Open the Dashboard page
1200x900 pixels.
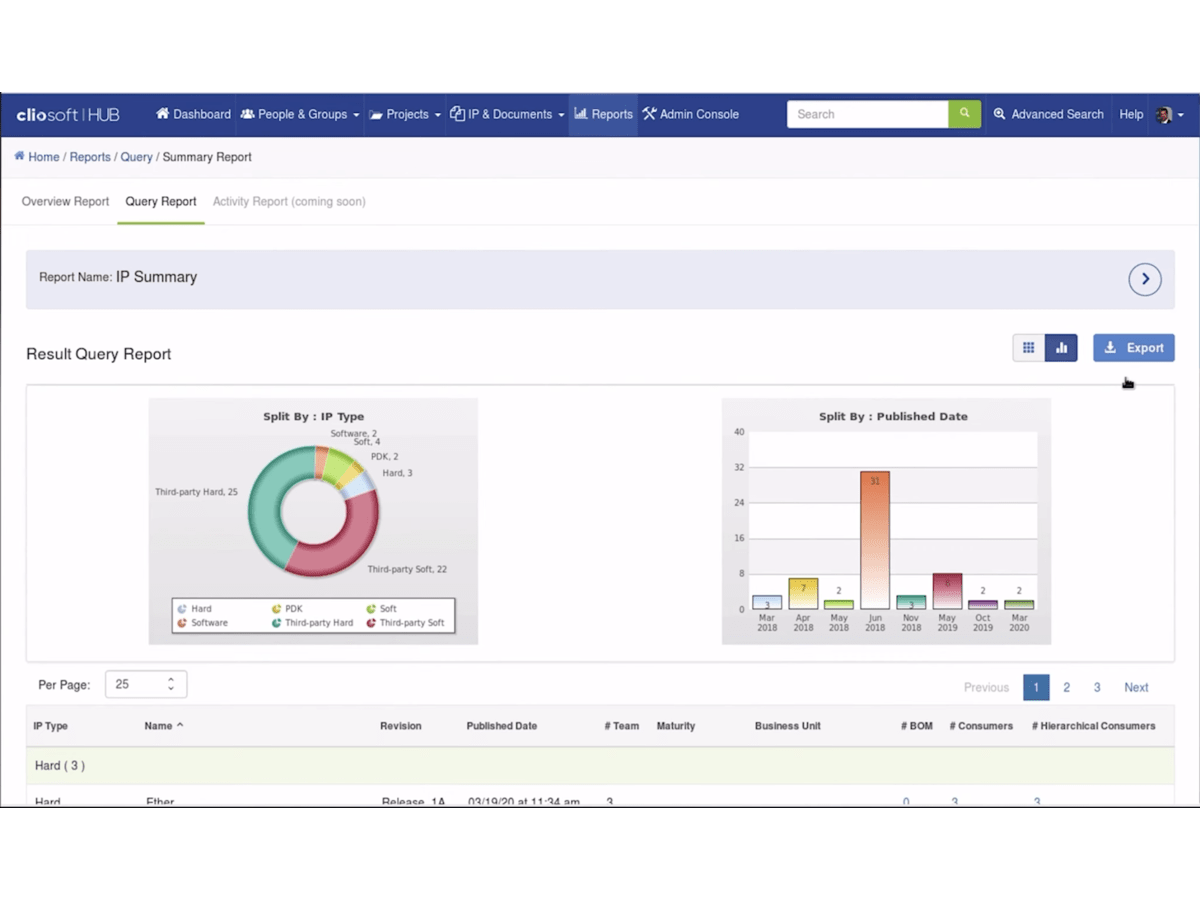[x=193, y=115]
